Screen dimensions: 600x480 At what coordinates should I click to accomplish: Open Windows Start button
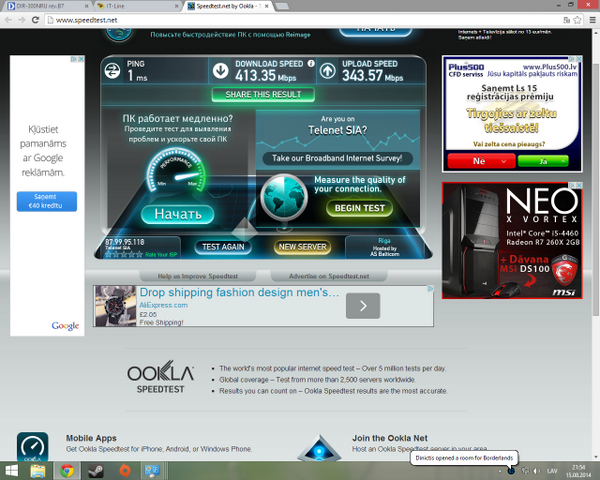pyautogui.click(x=11, y=471)
